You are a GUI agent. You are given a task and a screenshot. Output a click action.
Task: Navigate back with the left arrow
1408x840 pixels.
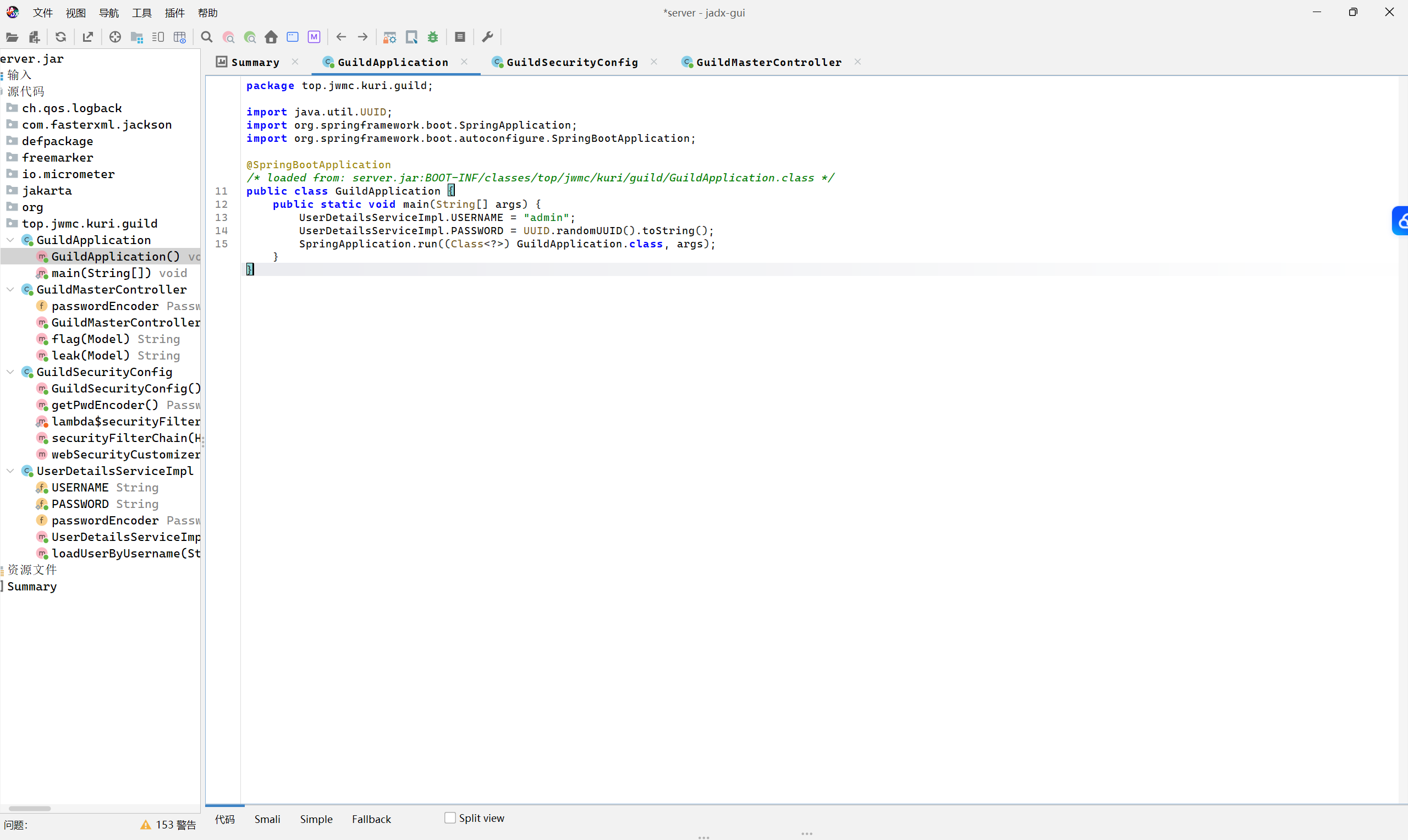(x=341, y=37)
